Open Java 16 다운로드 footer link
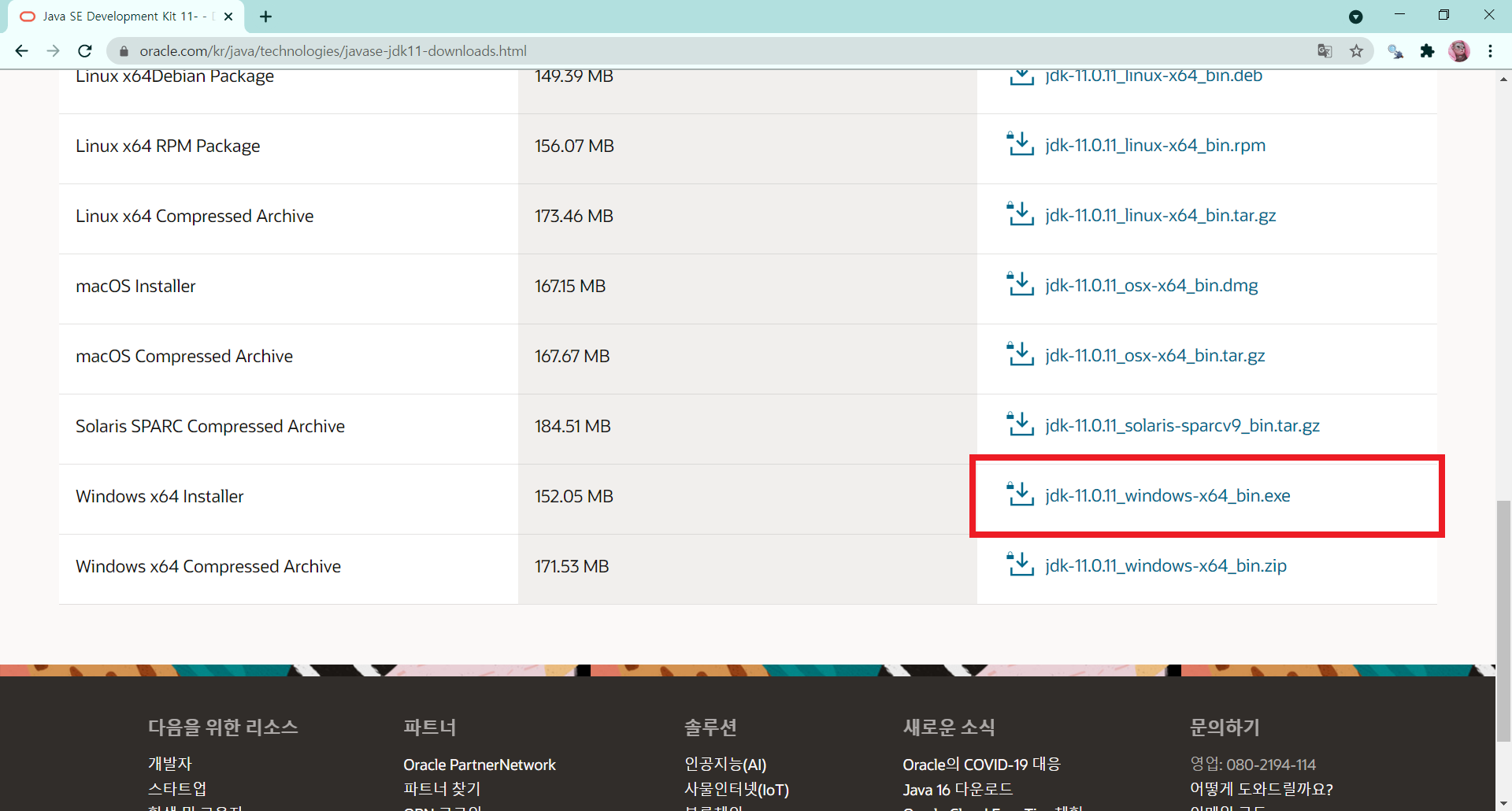 click(958, 789)
